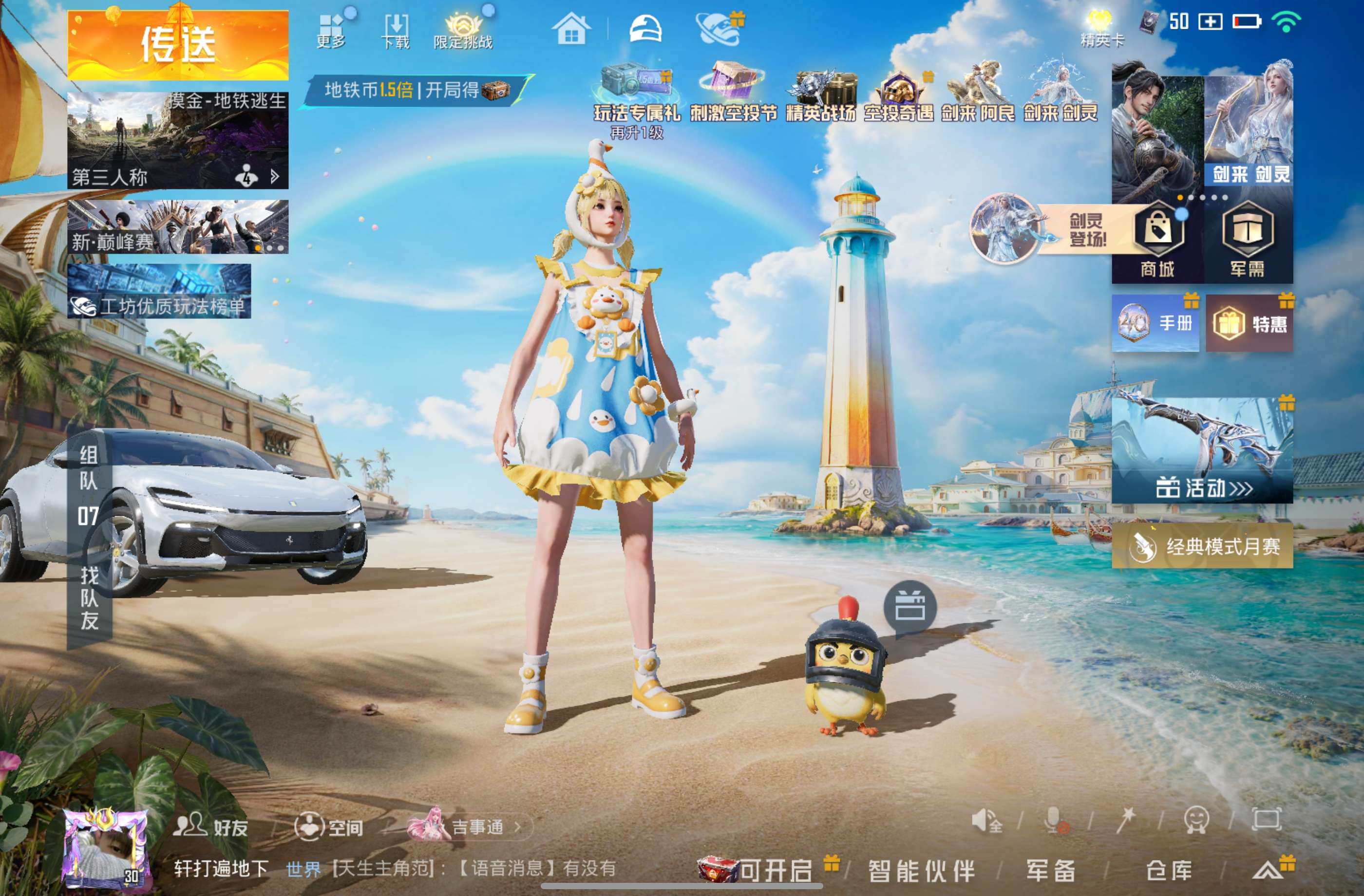Viewport: 1364px width, 896px height.
Task: Open the 更多 more menu icon
Action: 332,31
